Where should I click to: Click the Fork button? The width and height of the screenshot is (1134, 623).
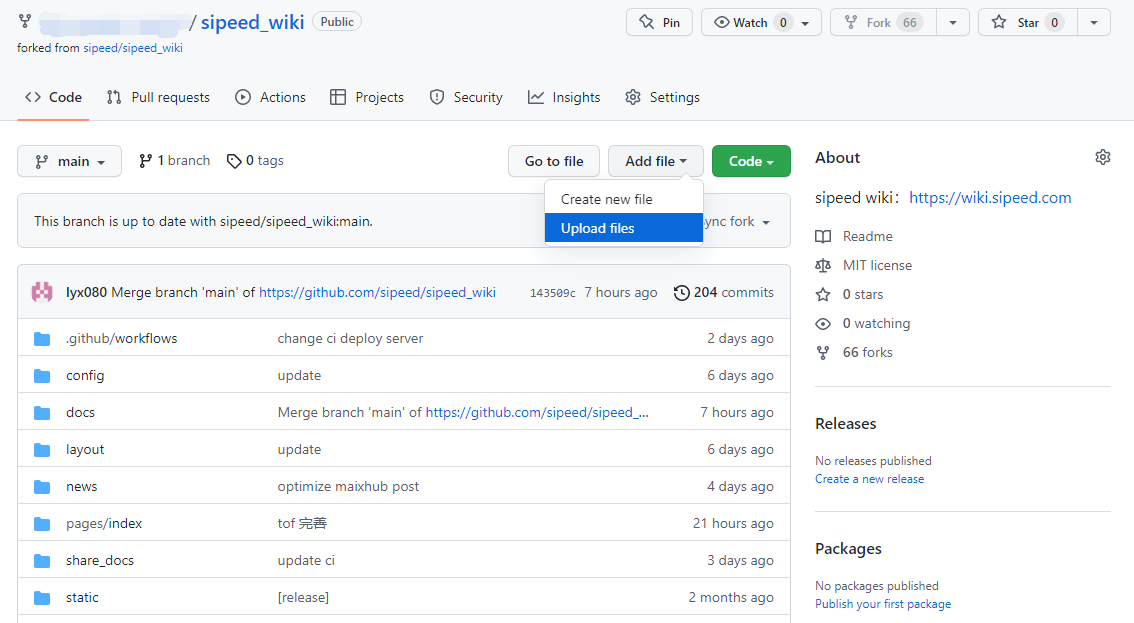click(x=883, y=22)
